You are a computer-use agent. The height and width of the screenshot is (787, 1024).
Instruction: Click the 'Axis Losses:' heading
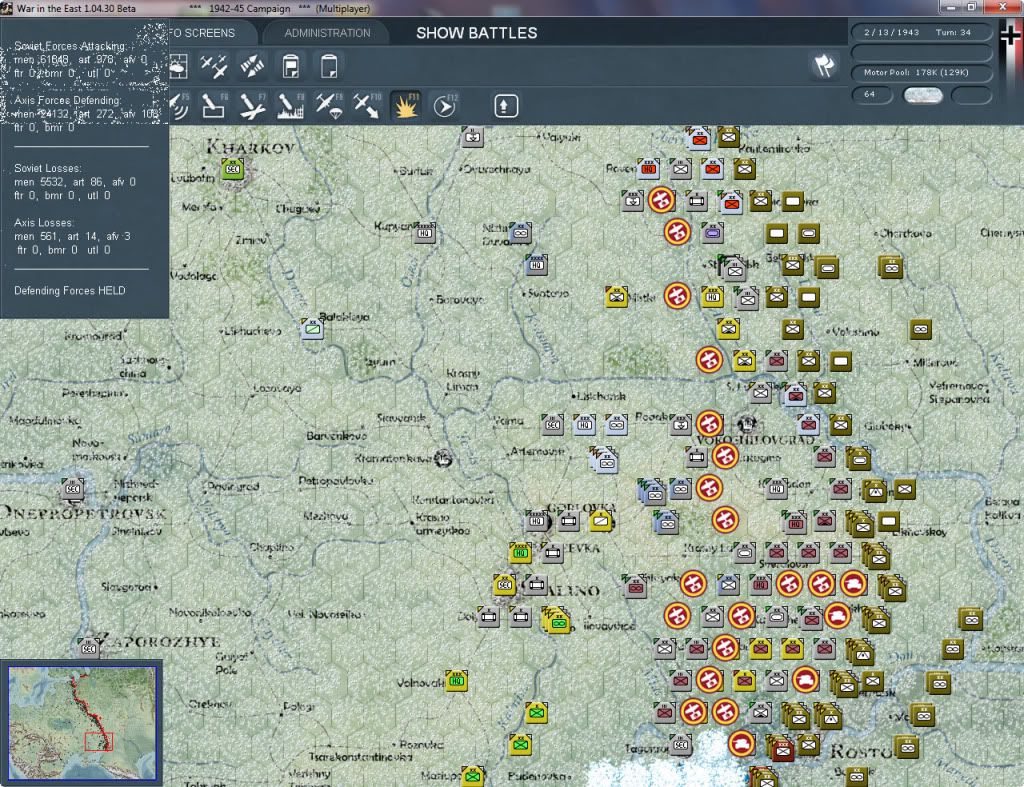coord(44,223)
